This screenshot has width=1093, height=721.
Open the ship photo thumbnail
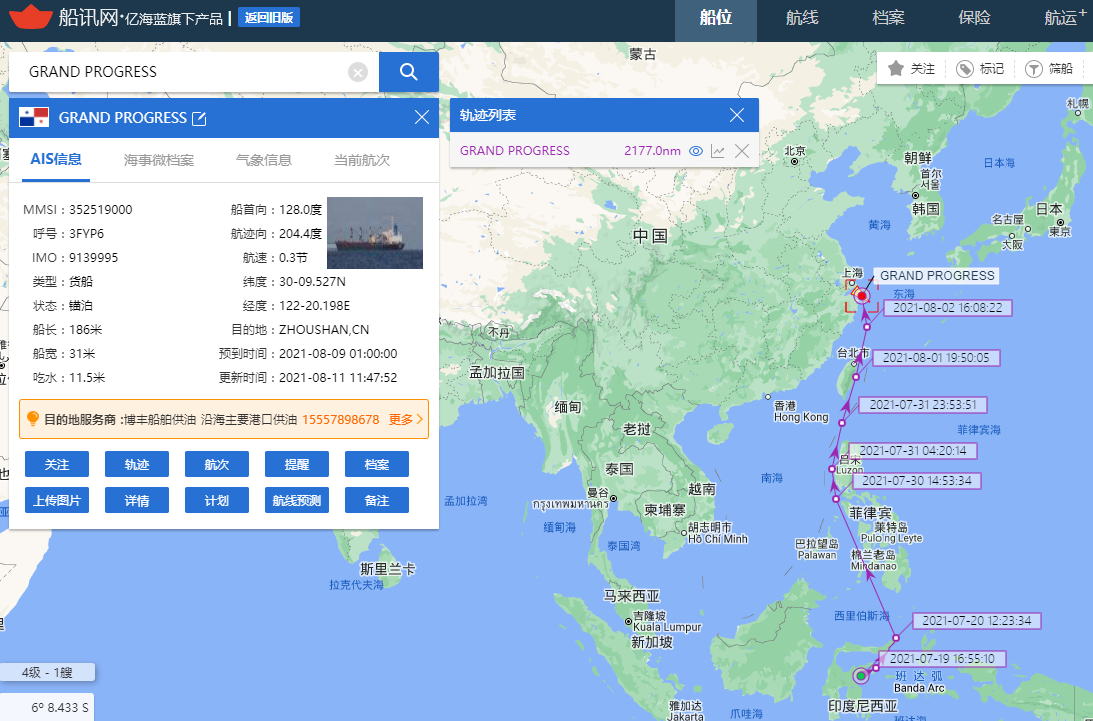click(374, 233)
